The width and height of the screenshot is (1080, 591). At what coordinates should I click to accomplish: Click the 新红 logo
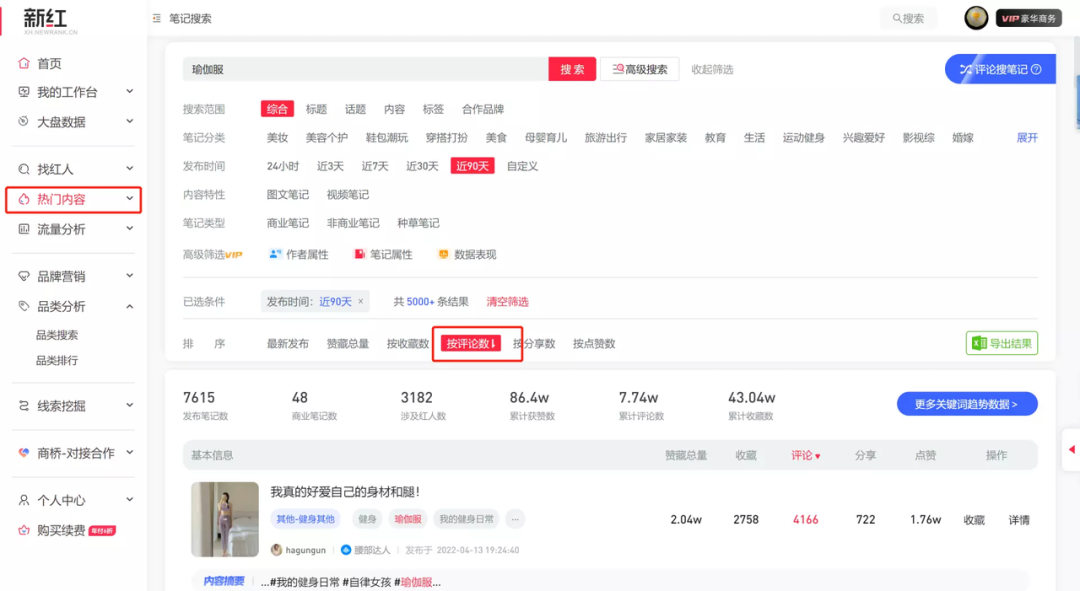pos(48,20)
